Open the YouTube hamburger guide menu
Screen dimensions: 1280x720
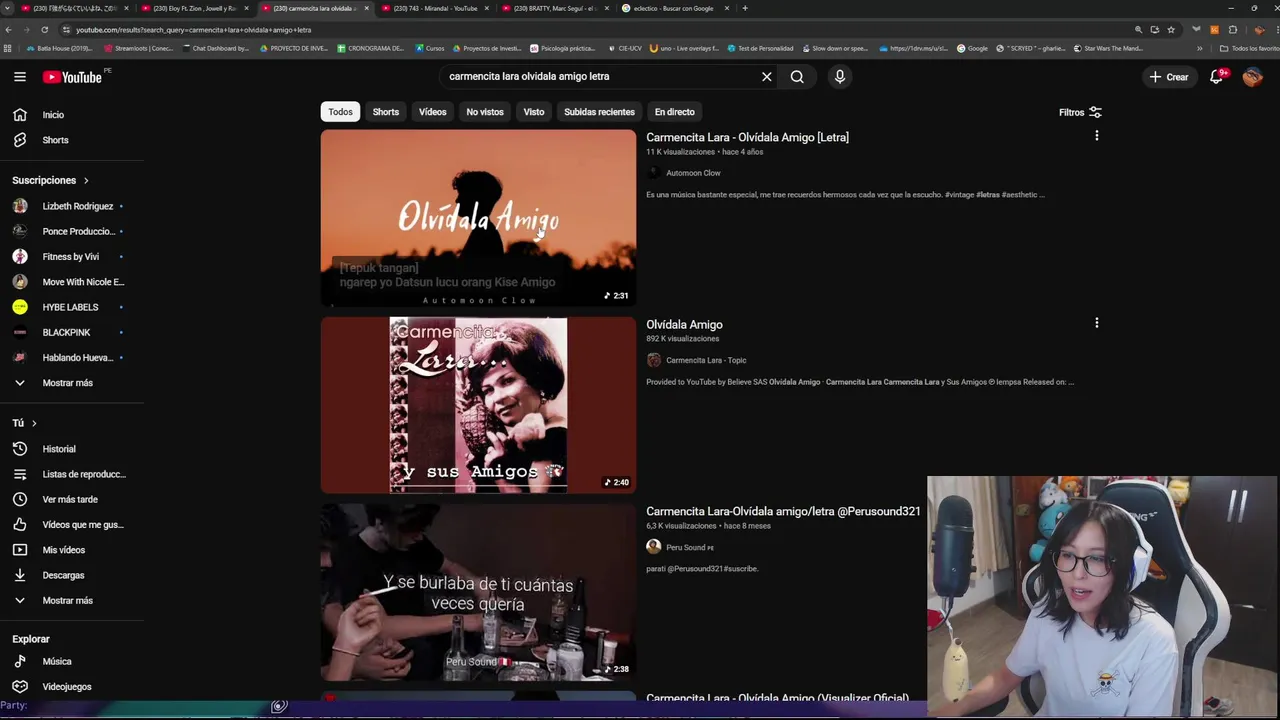pyautogui.click(x=19, y=77)
